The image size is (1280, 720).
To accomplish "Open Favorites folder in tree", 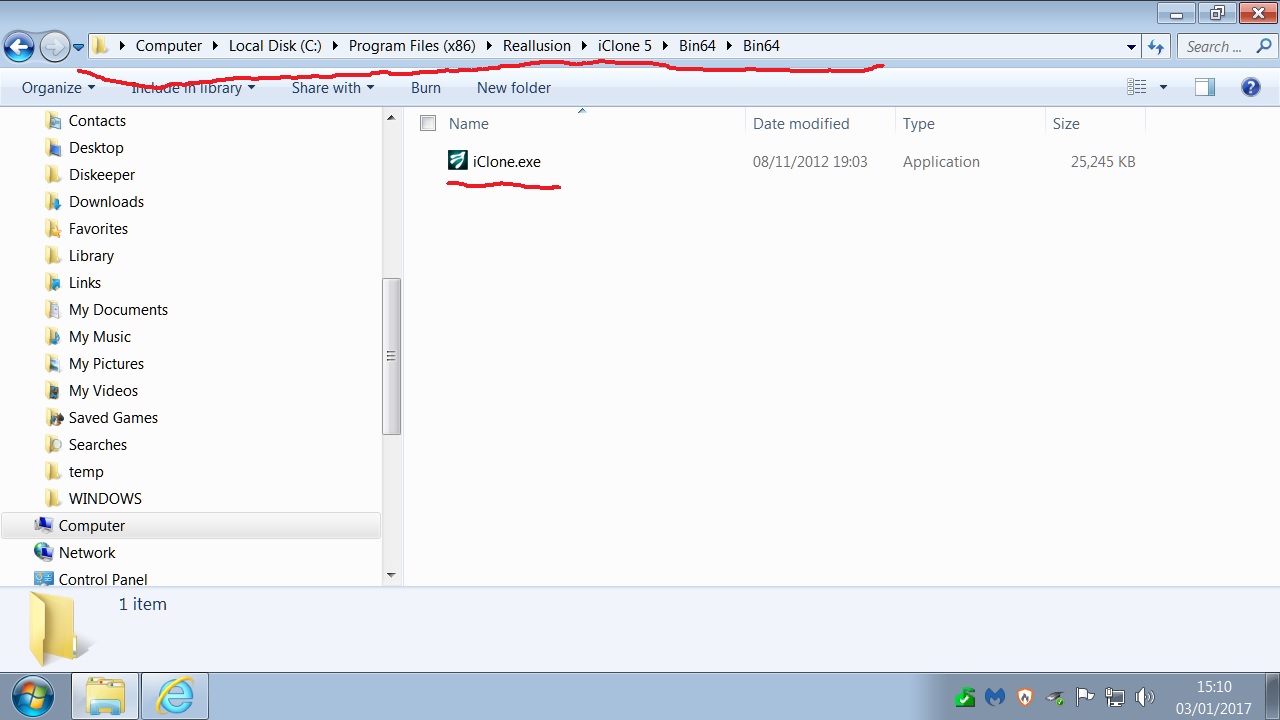I will point(98,229).
